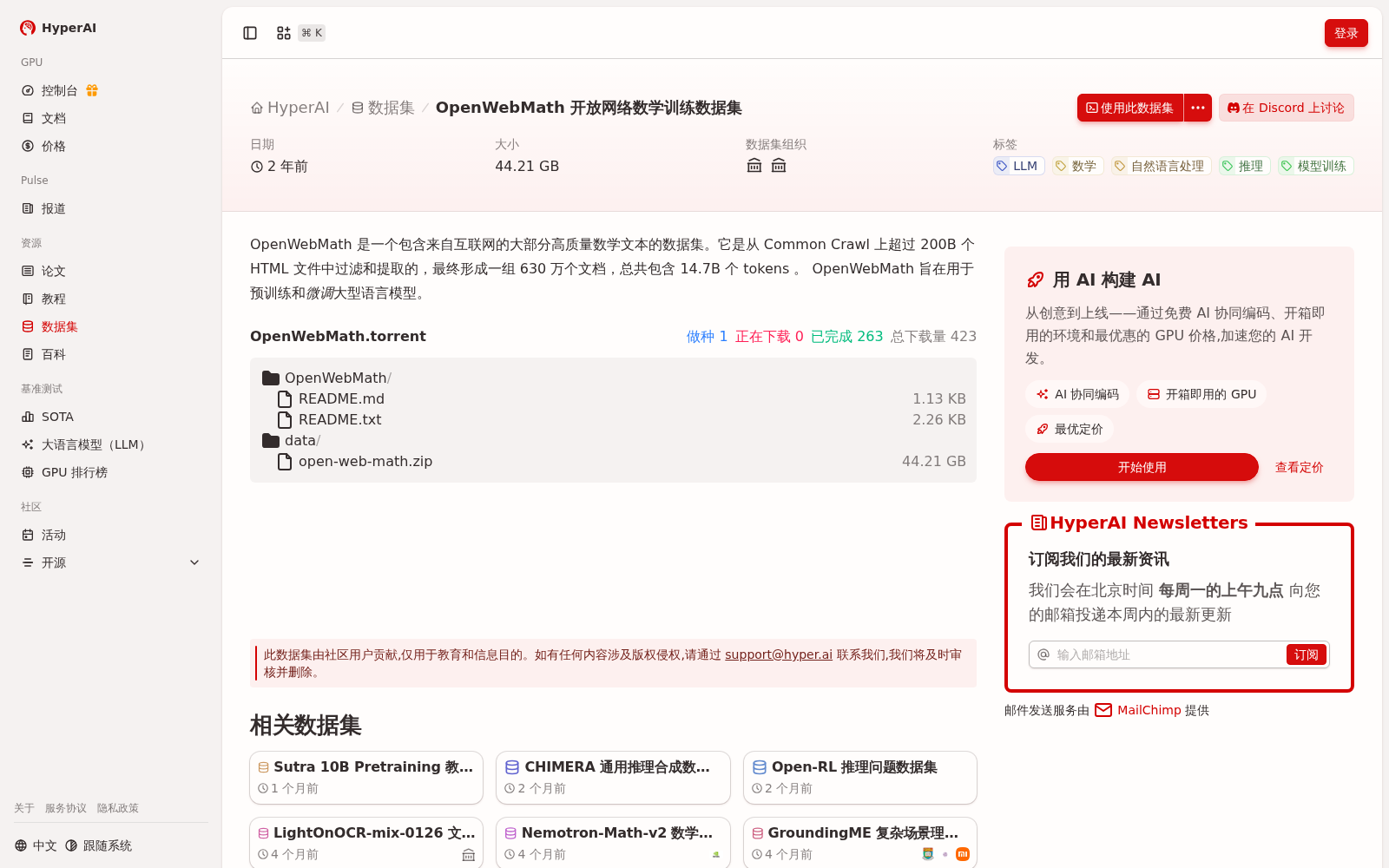The image size is (1389, 868).
Task: Click 服务协议 footer link
Action: tap(66, 808)
